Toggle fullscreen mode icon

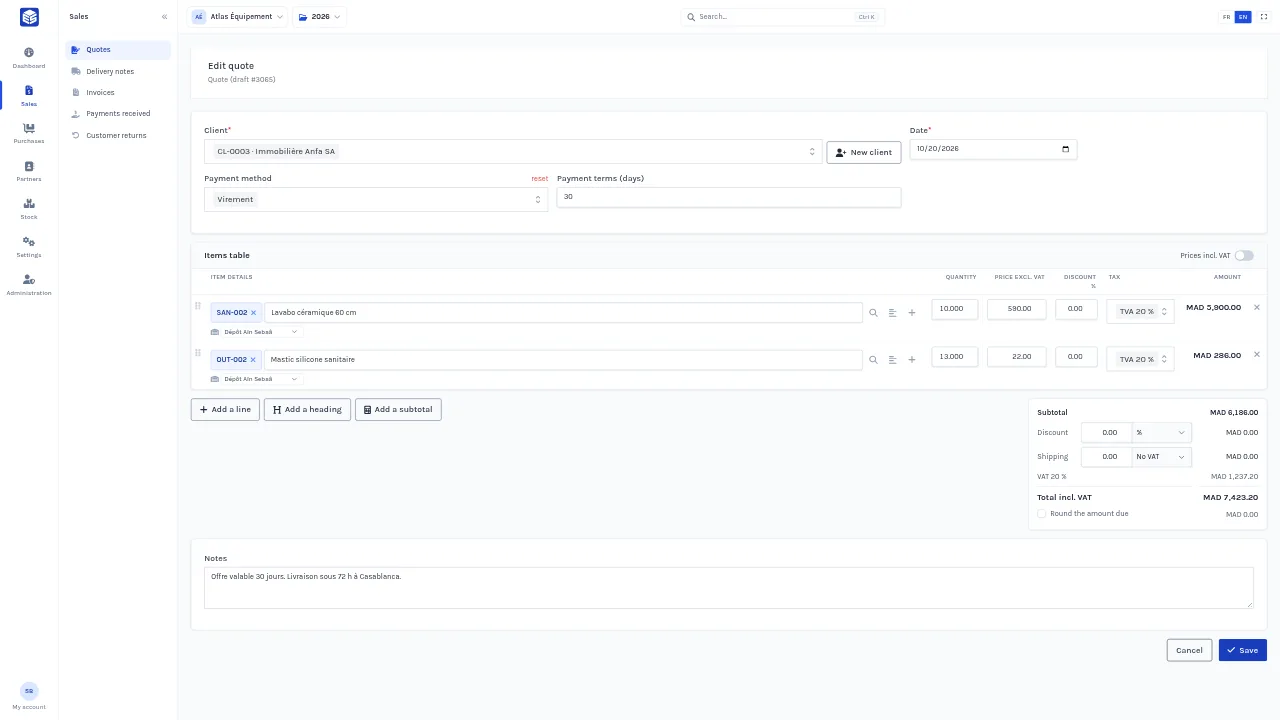1263,17
